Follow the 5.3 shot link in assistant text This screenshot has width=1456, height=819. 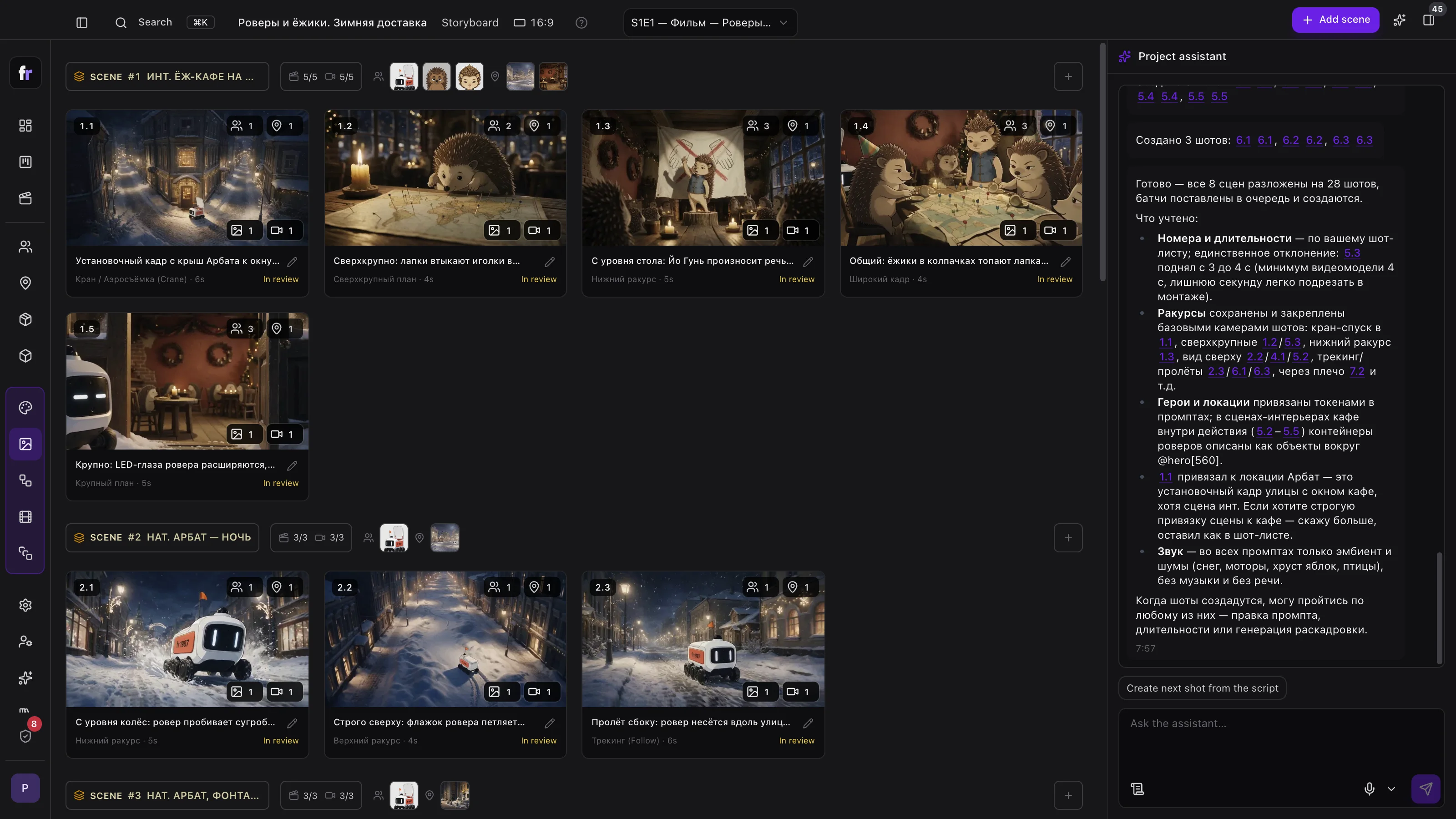coord(1352,253)
